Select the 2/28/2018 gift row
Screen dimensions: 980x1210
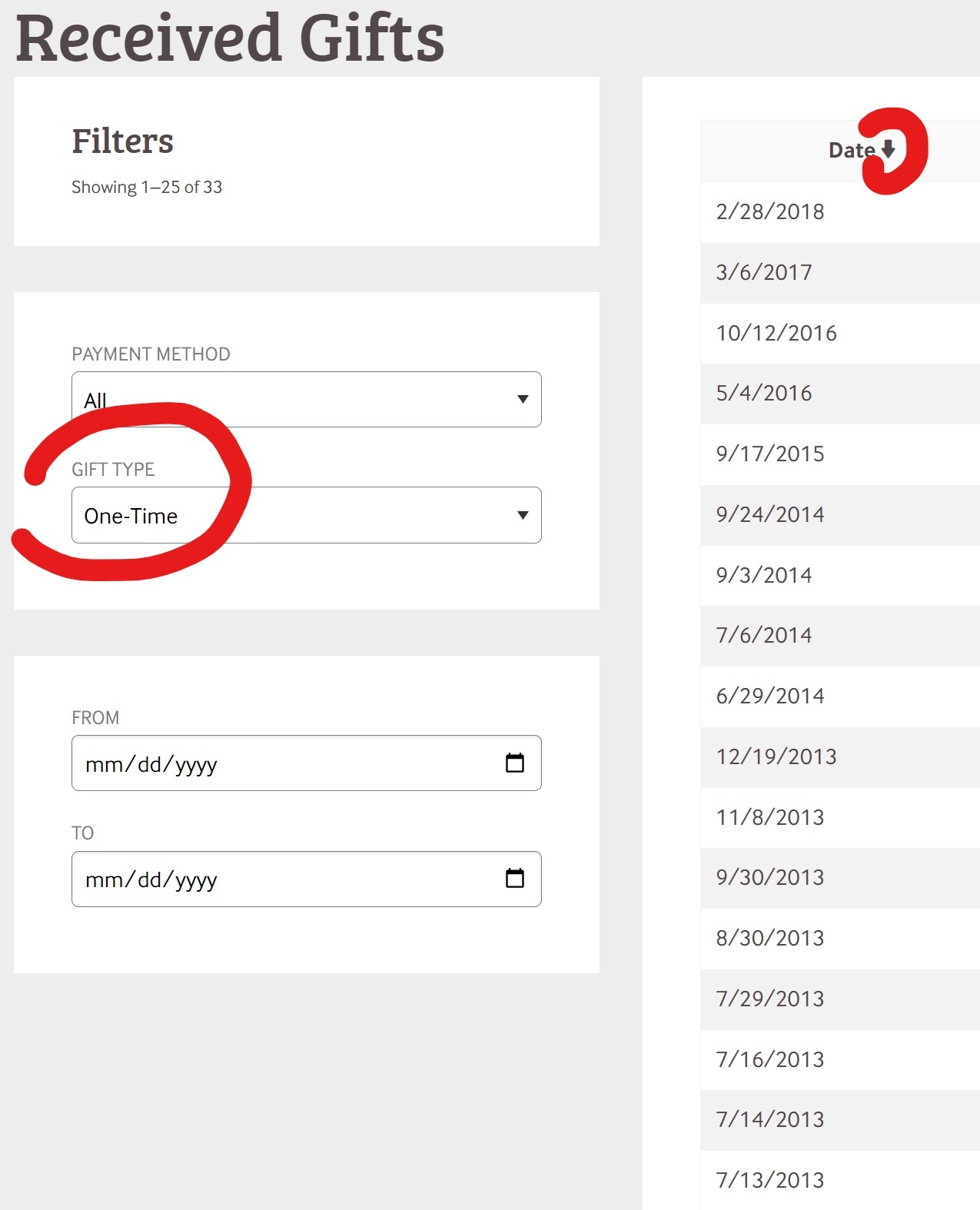pos(770,212)
